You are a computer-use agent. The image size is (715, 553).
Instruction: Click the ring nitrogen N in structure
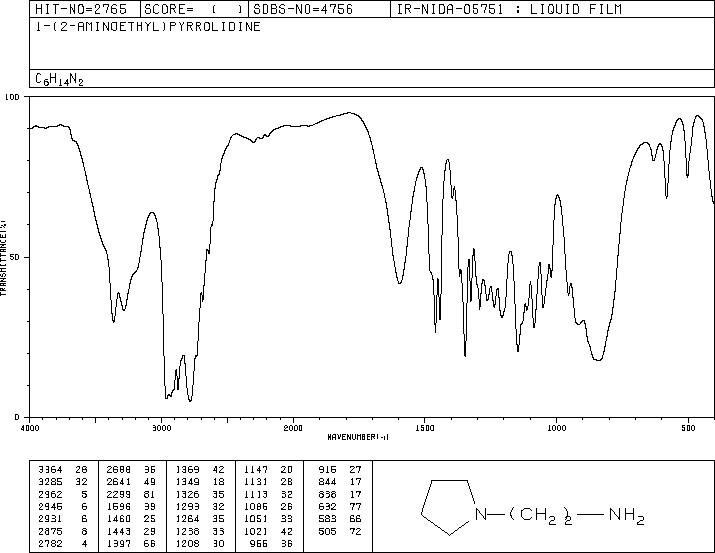[x=481, y=515]
